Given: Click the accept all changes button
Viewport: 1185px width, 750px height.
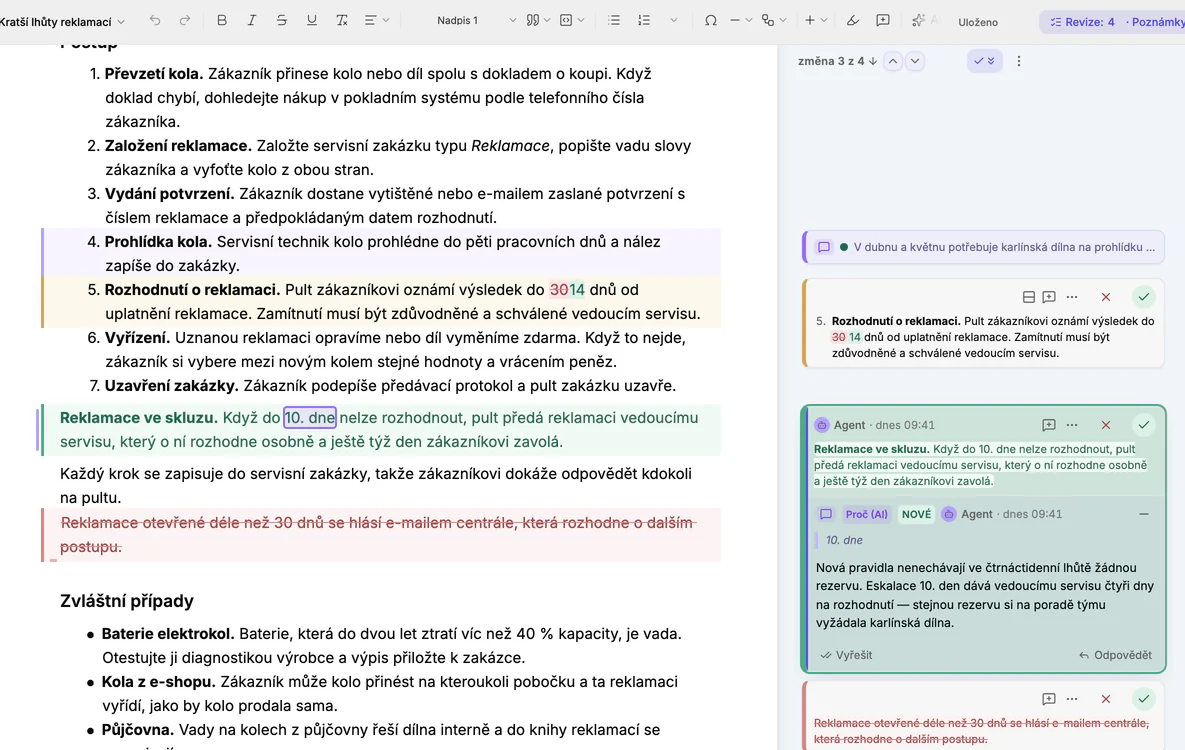Looking at the screenshot, I should point(985,61).
